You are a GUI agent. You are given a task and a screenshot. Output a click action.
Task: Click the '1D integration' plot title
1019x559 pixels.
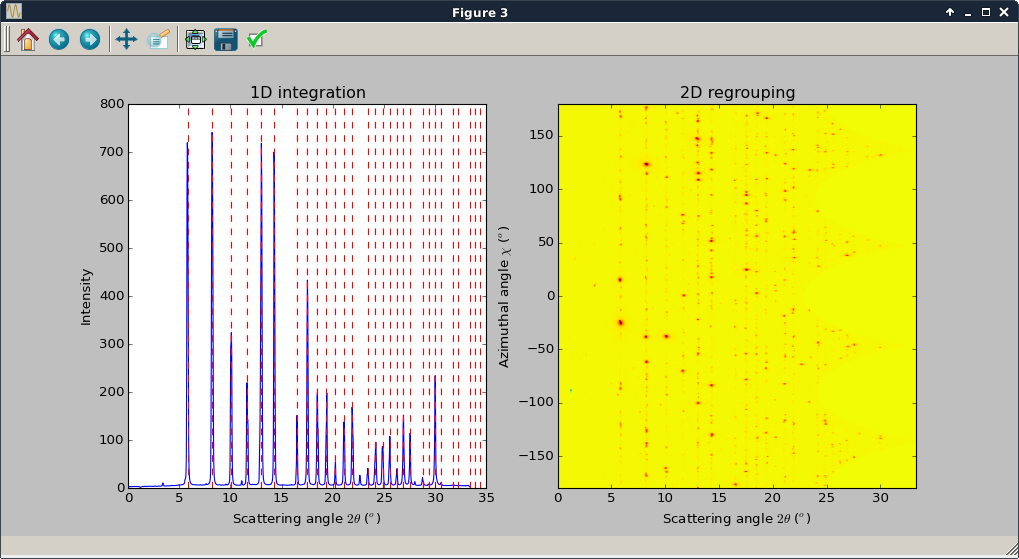pos(307,92)
